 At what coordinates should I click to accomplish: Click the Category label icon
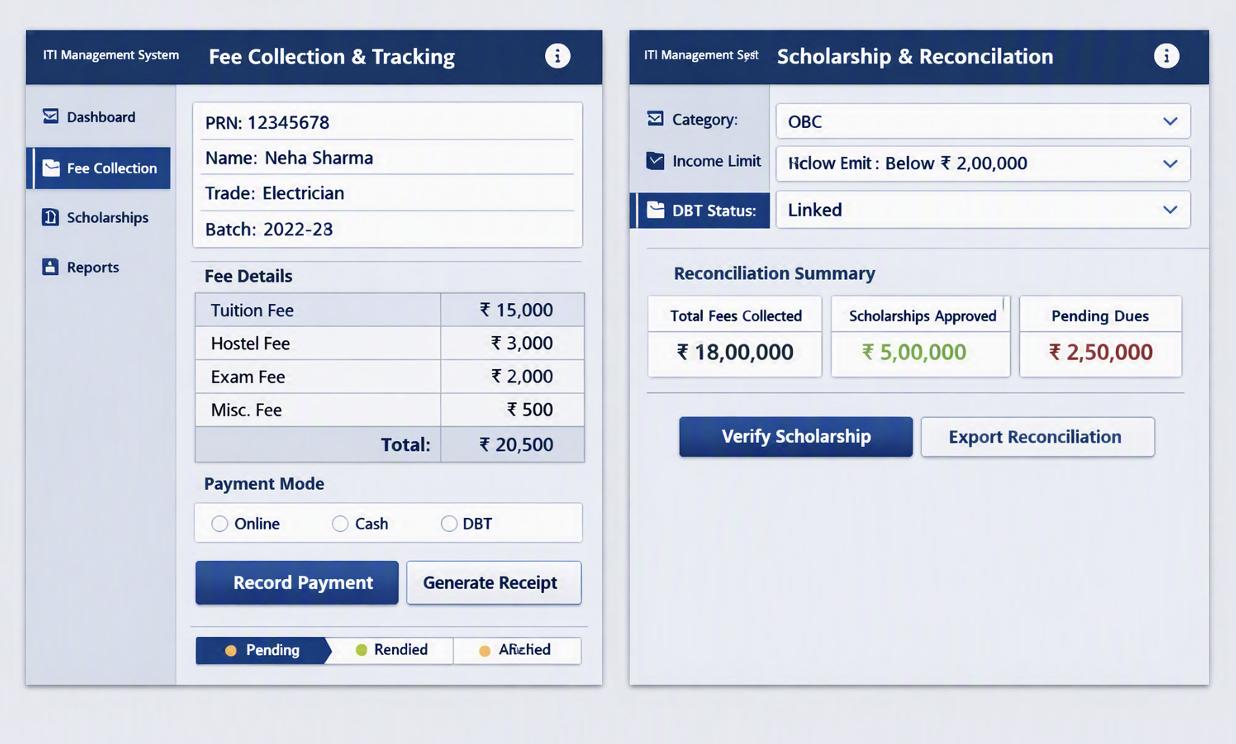coord(655,119)
